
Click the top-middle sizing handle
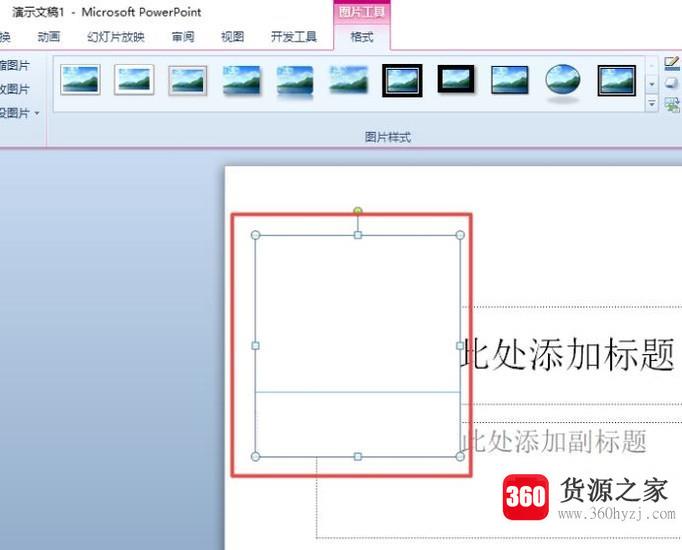[x=358, y=235]
